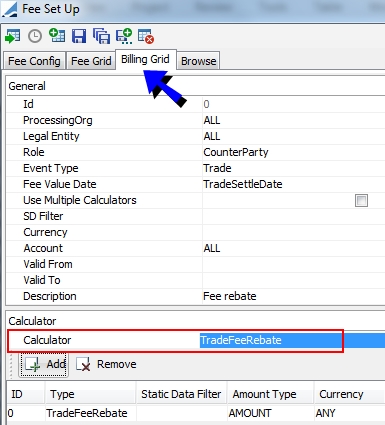This screenshot has width=385, height=425.
Task: Click the empty SD Filter value field
Action: pyautogui.click(x=293, y=216)
